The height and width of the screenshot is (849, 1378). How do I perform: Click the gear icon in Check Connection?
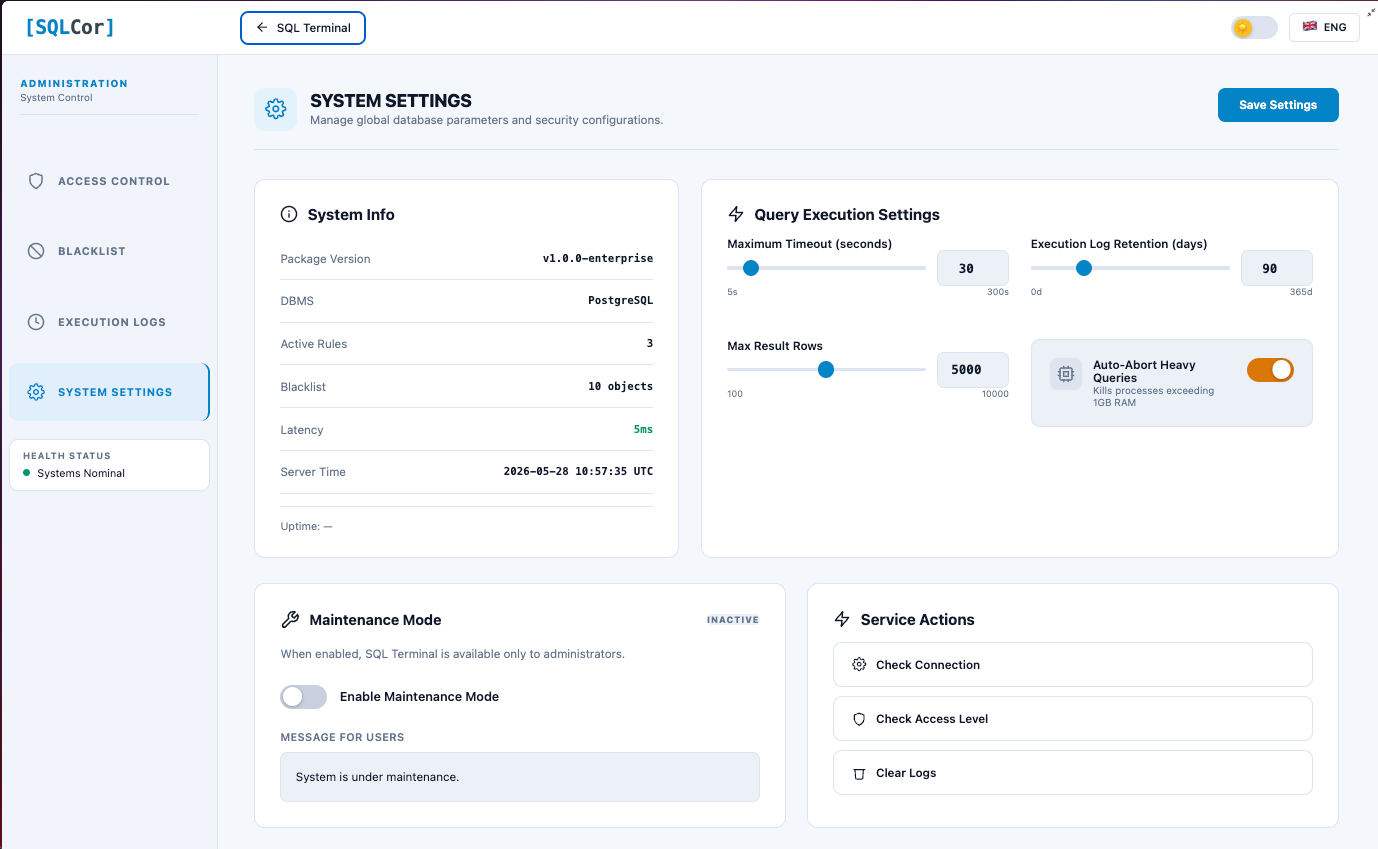pos(859,664)
